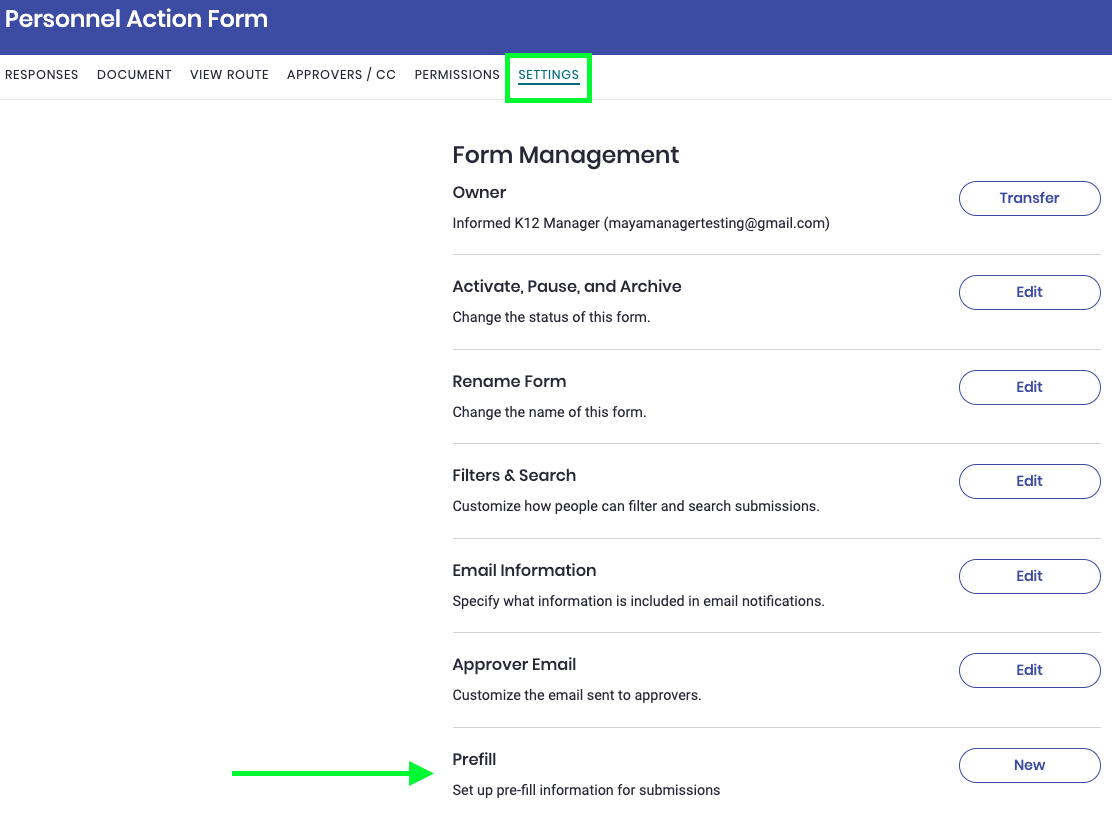1112x817 pixels.
Task: Click Edit next to Rename Form
Action: tap(1029, 387)
